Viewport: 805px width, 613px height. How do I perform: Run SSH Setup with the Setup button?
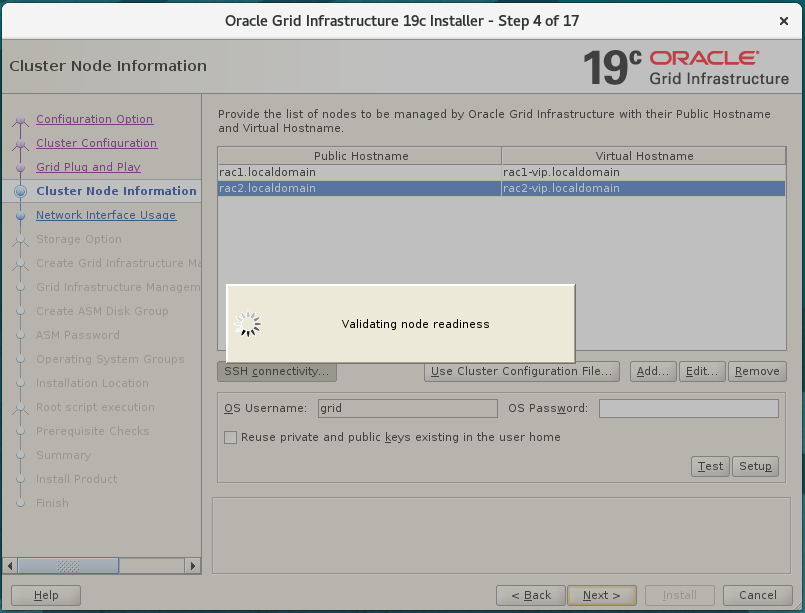pyautogui.click(x=755, y=466)
